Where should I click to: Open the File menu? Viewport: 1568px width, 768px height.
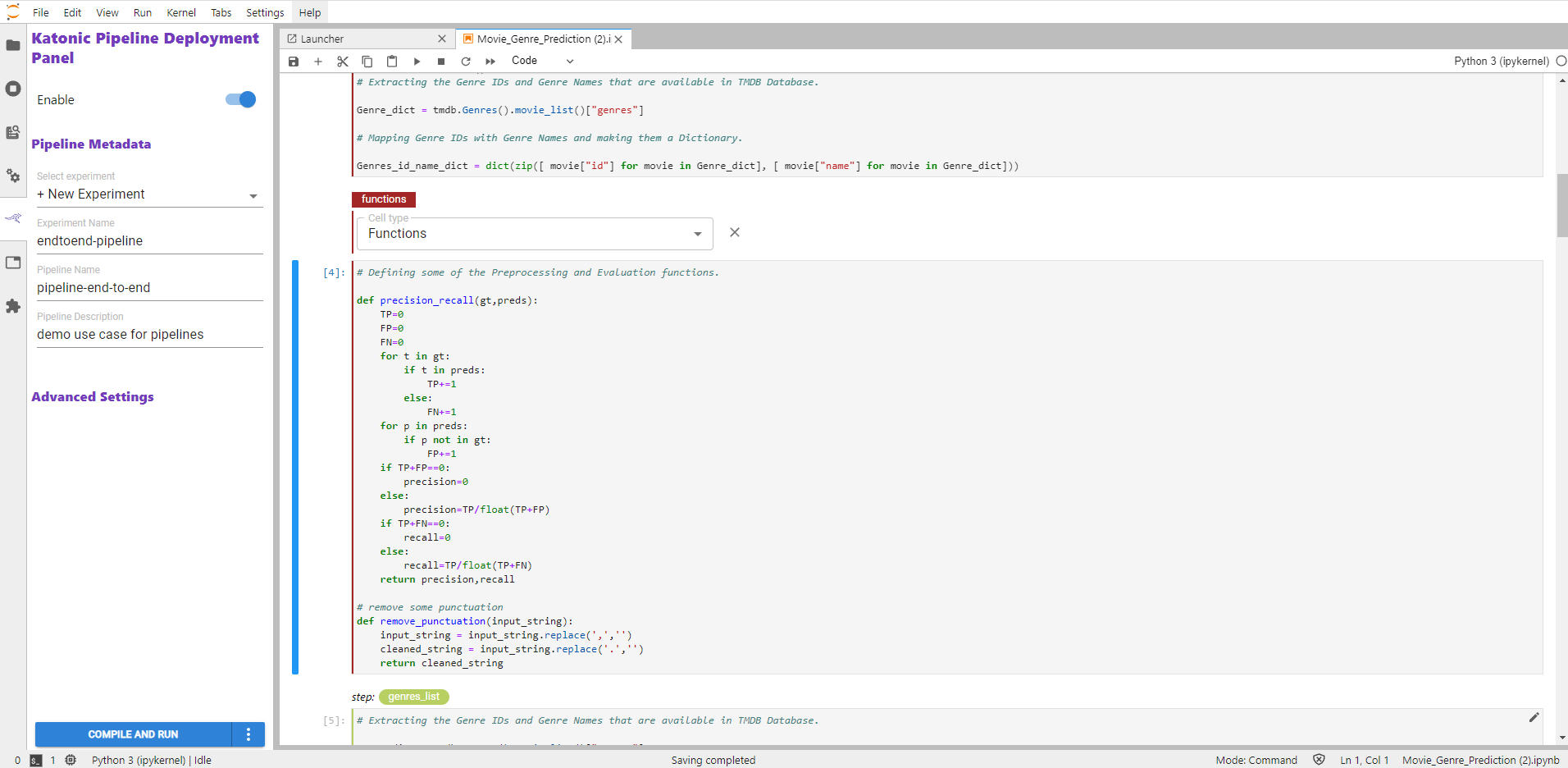[x=41, y=12]
